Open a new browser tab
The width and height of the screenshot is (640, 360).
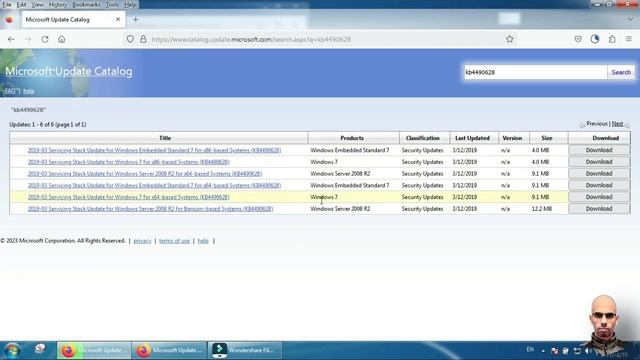coord(136,19)
